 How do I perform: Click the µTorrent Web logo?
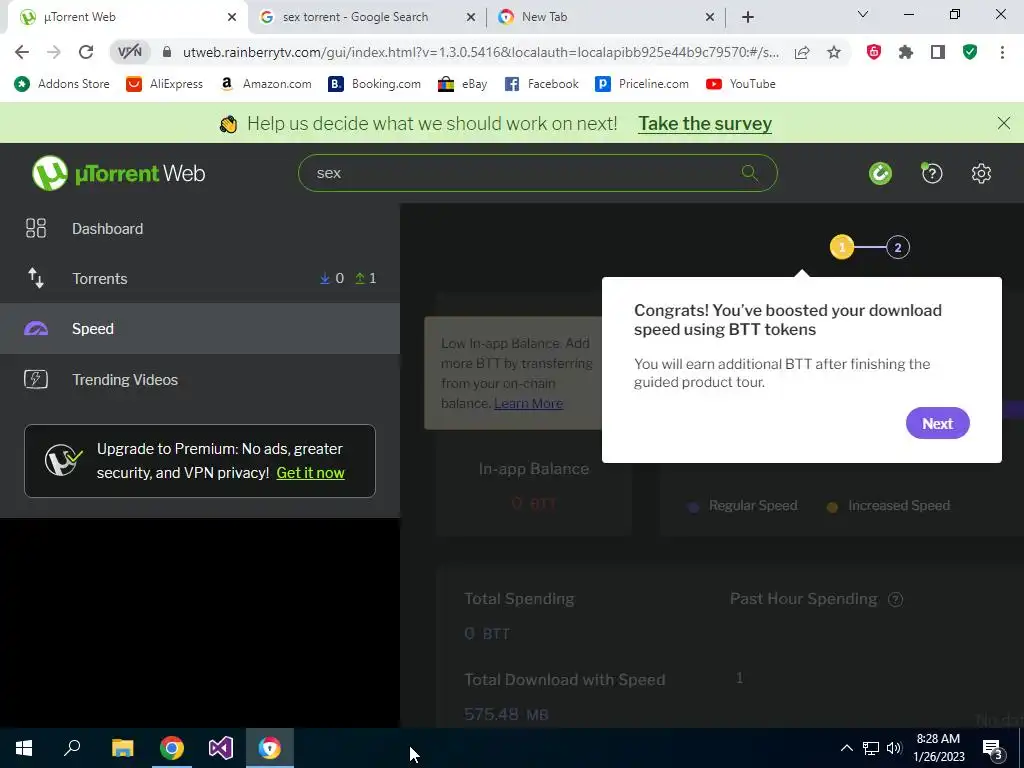(x=119, y=173)
